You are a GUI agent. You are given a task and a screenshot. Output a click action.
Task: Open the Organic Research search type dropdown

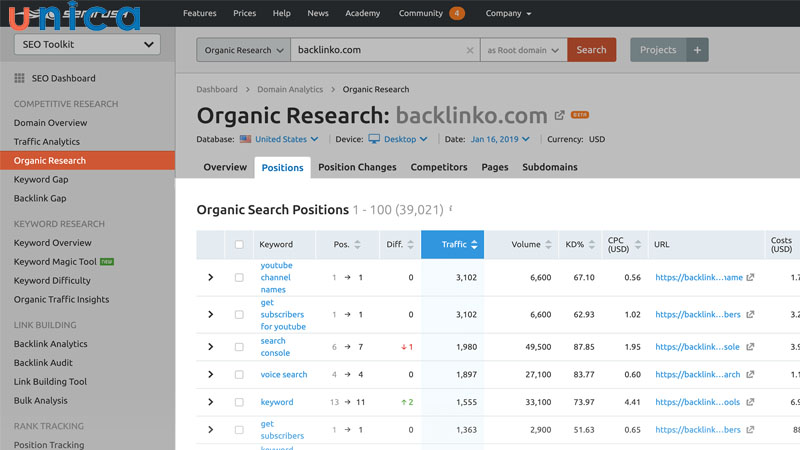click(244, 50)
